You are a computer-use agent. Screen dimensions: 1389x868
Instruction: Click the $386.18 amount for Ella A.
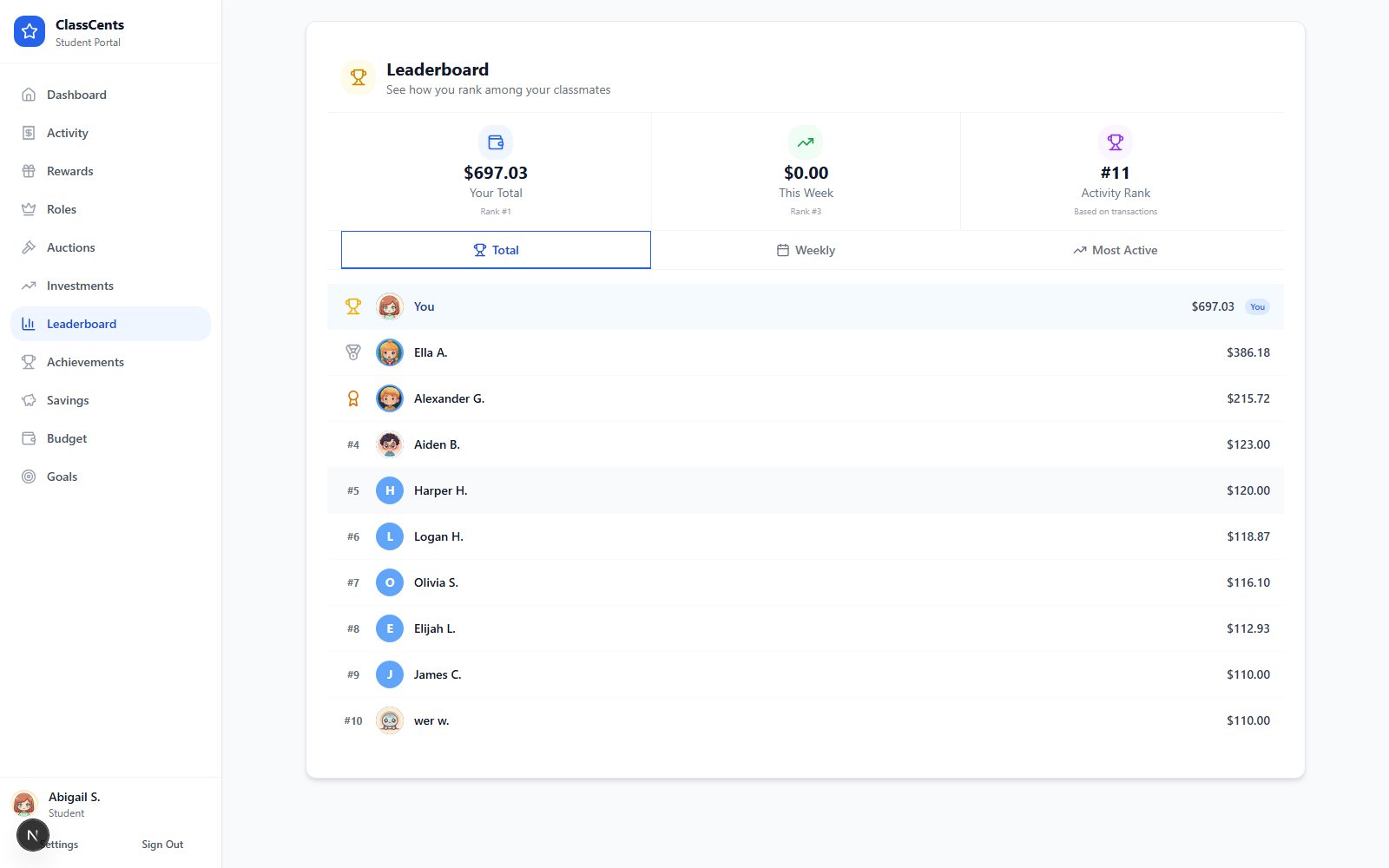coord(1248,352)
